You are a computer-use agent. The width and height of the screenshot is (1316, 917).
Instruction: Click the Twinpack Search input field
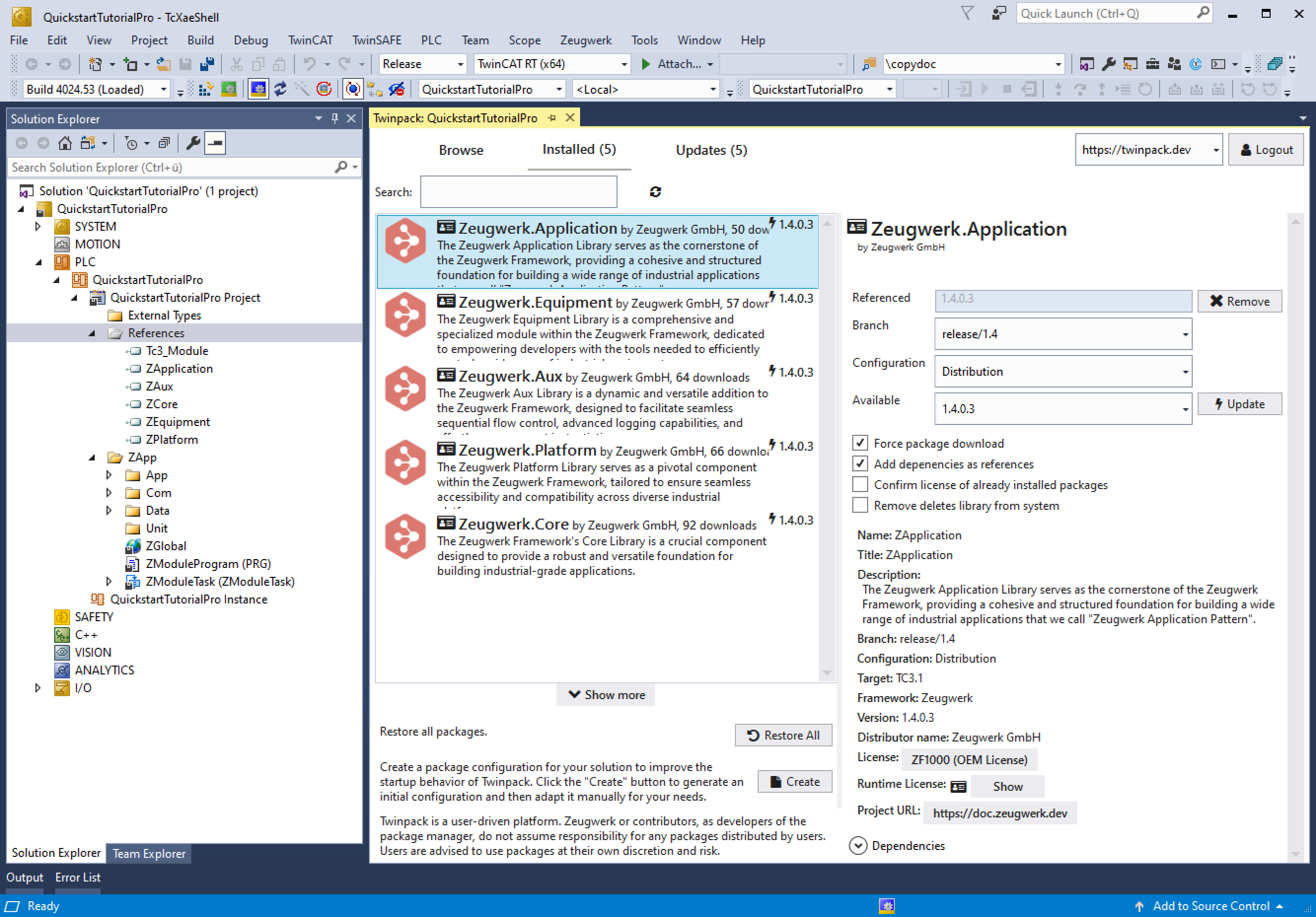[518, 192]
